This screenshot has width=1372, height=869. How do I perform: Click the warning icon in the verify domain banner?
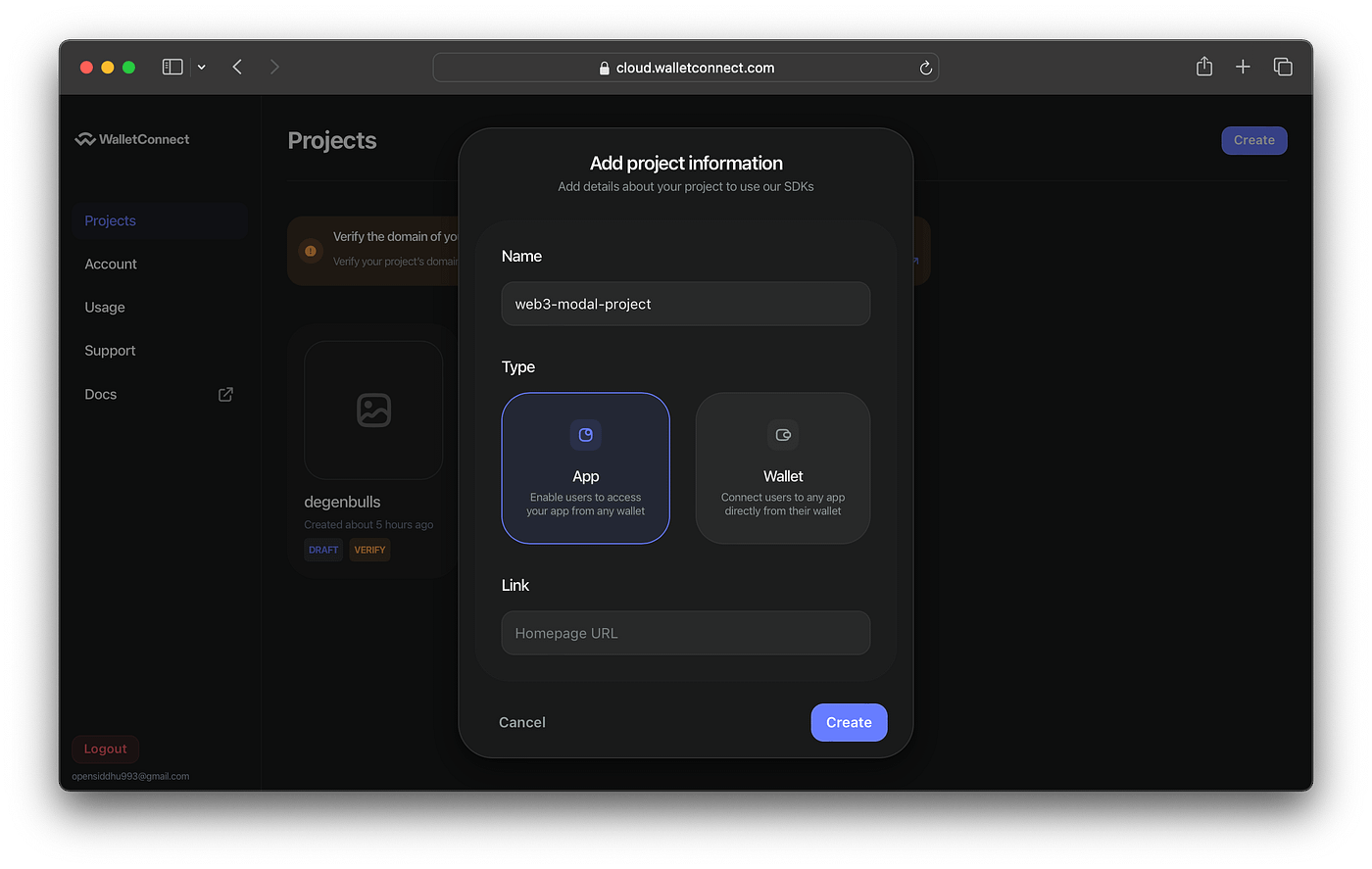311,251
